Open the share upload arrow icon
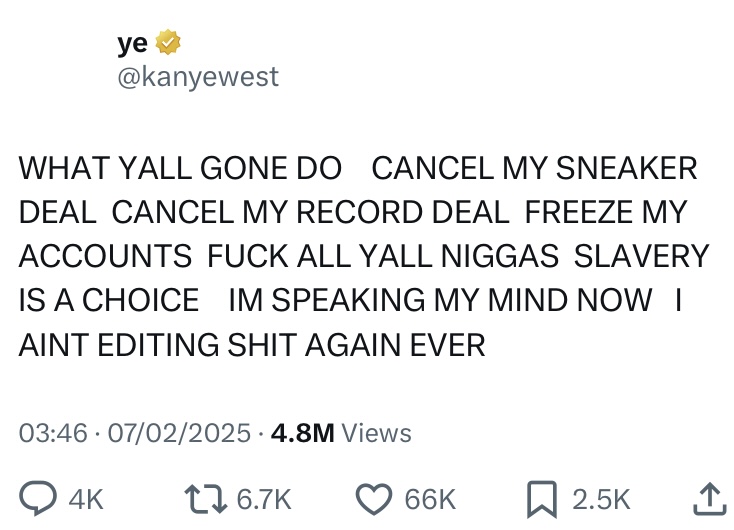The image size is (734, 530). pyautogui.click(x=710, y=499)
